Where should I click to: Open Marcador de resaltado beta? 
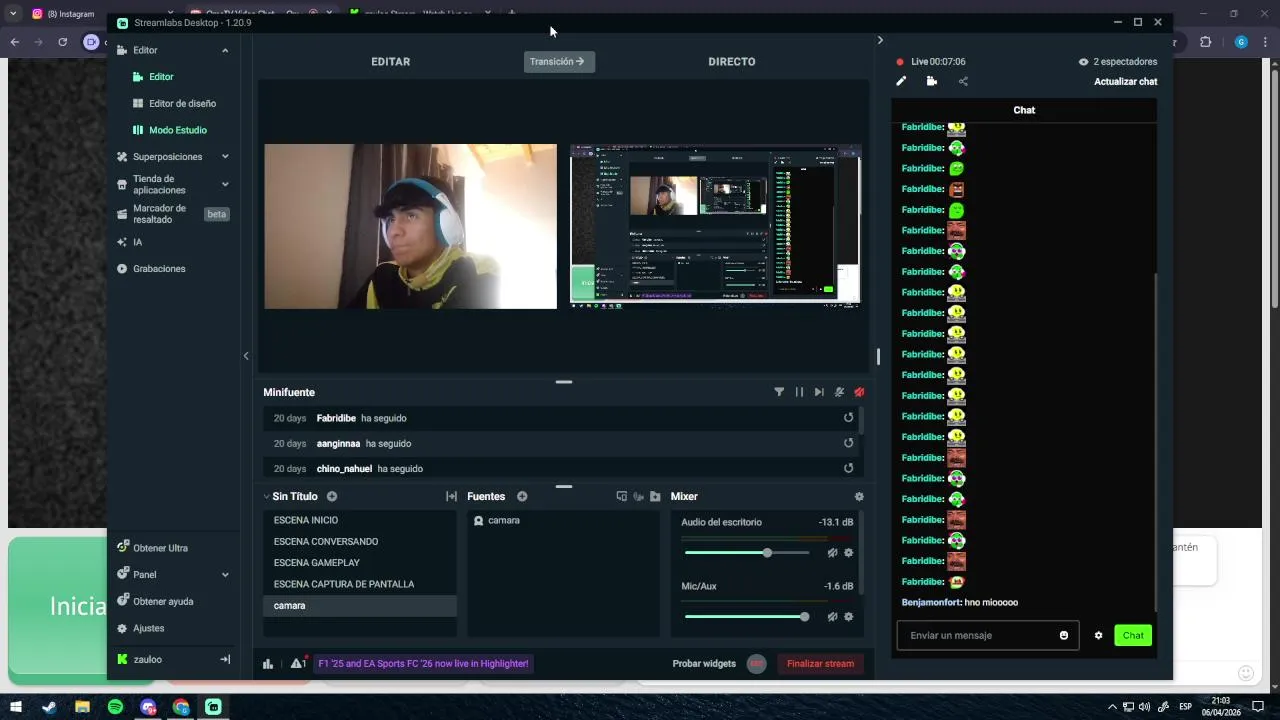coord(172,214)
